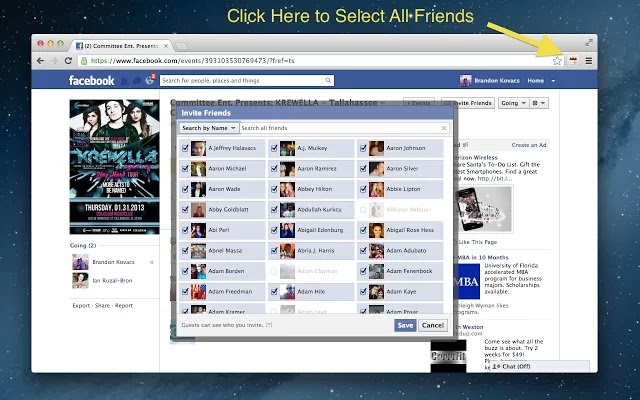Switch to the Committee Ent. Presents tab
Screen dimensions: 640x400
point(121,46)
